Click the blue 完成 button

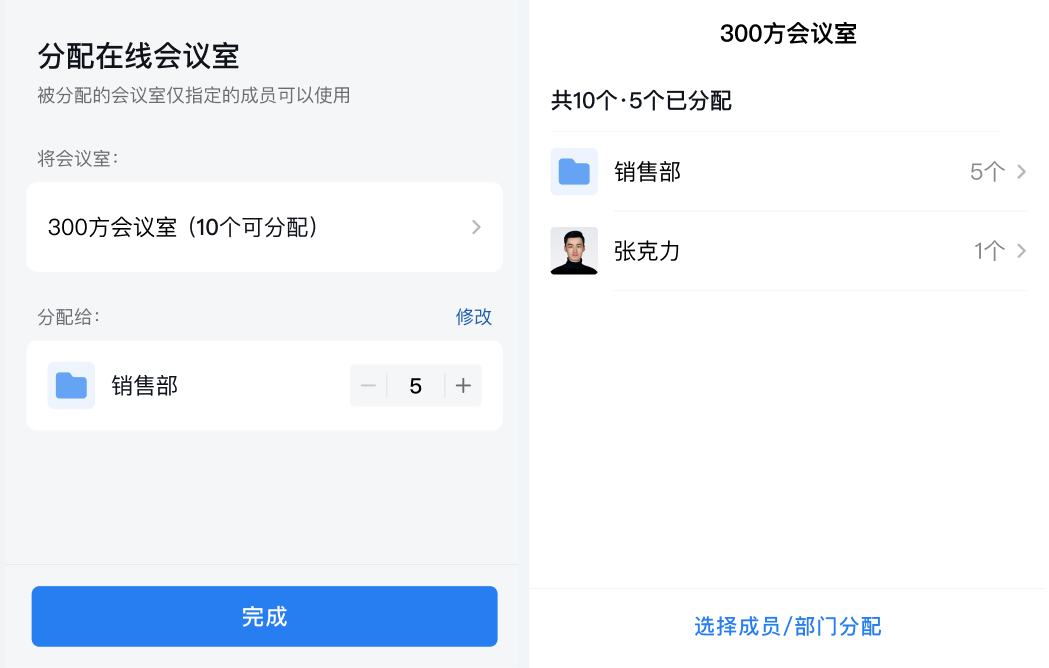point(264,616)
